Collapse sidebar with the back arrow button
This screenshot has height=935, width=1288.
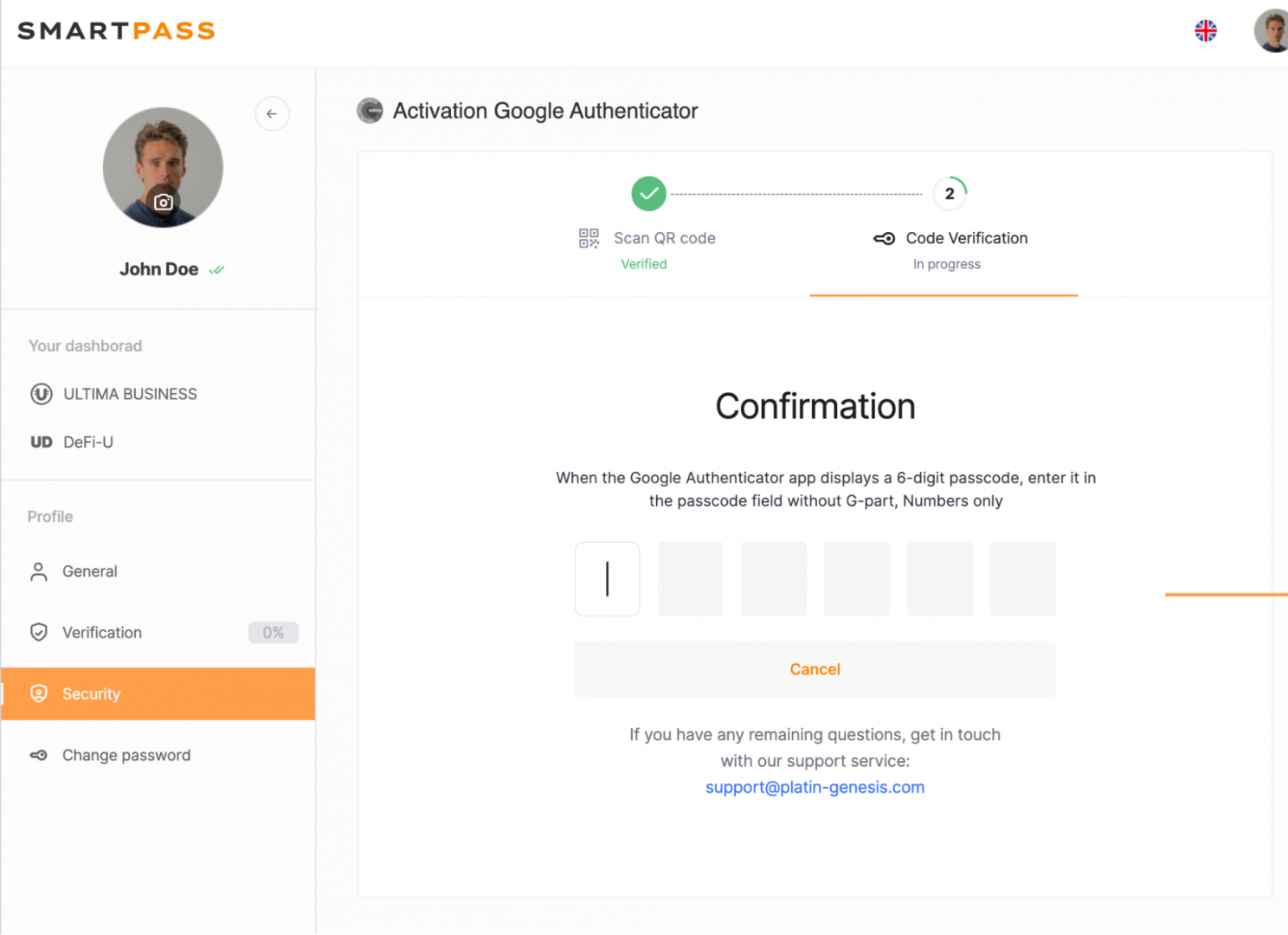(x=272, y=113)
